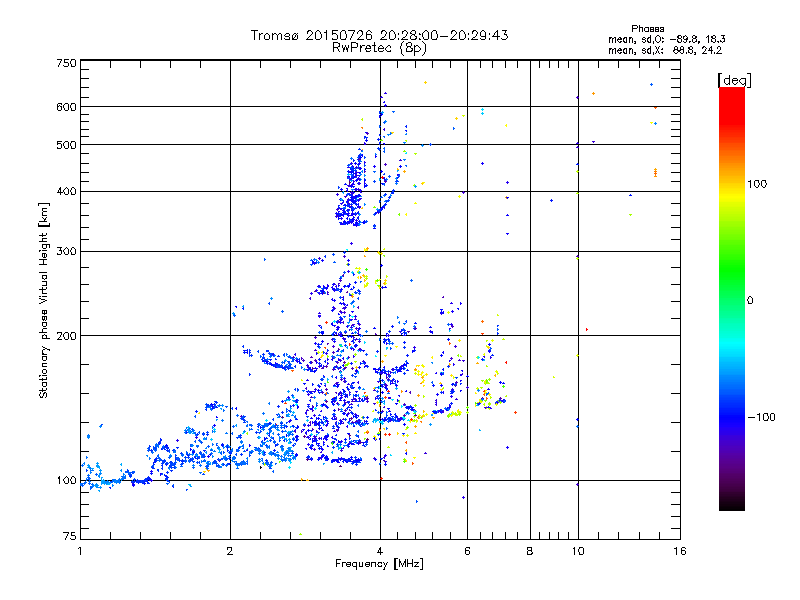Click the y-axis tick label '600'
The width and height of the screenshot is (800, 600).
click(66, 107)
